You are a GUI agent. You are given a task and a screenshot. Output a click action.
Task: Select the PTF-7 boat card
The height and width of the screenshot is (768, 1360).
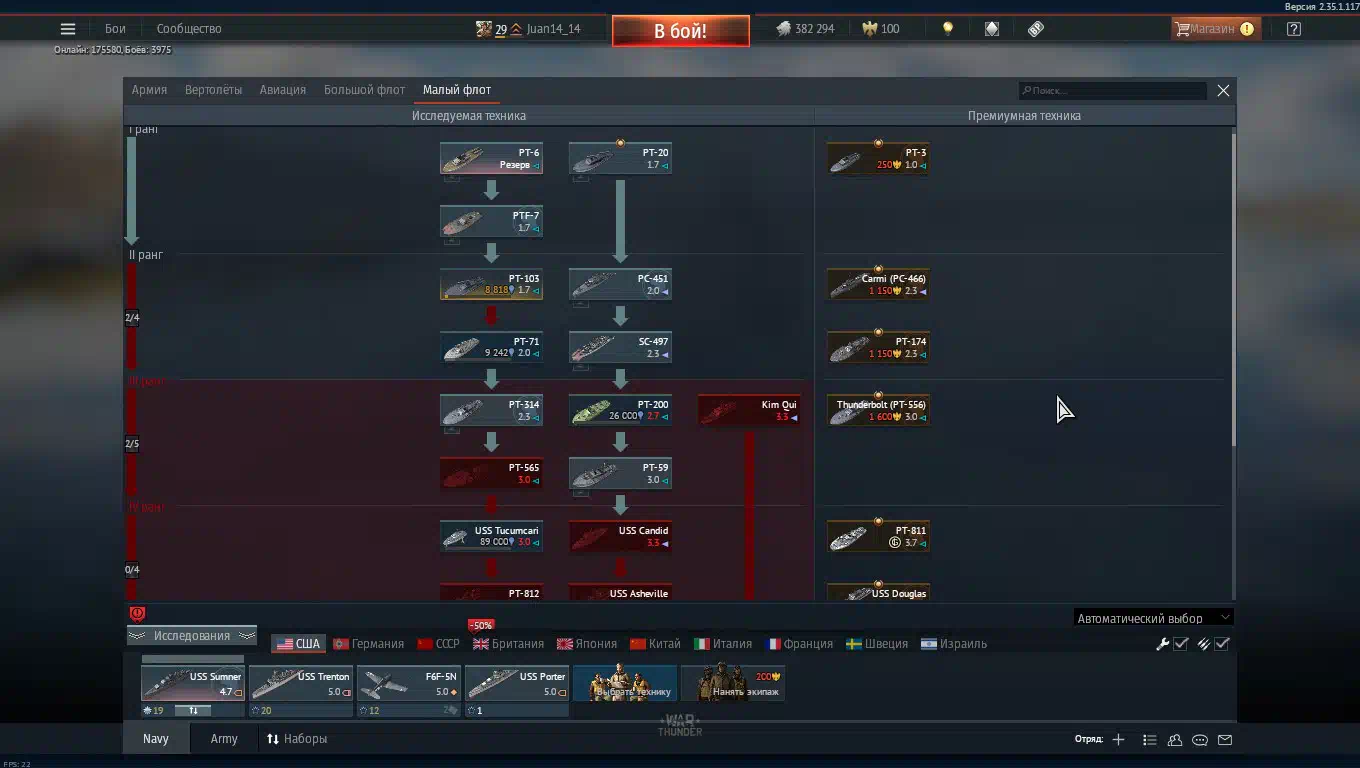[491, 221]
